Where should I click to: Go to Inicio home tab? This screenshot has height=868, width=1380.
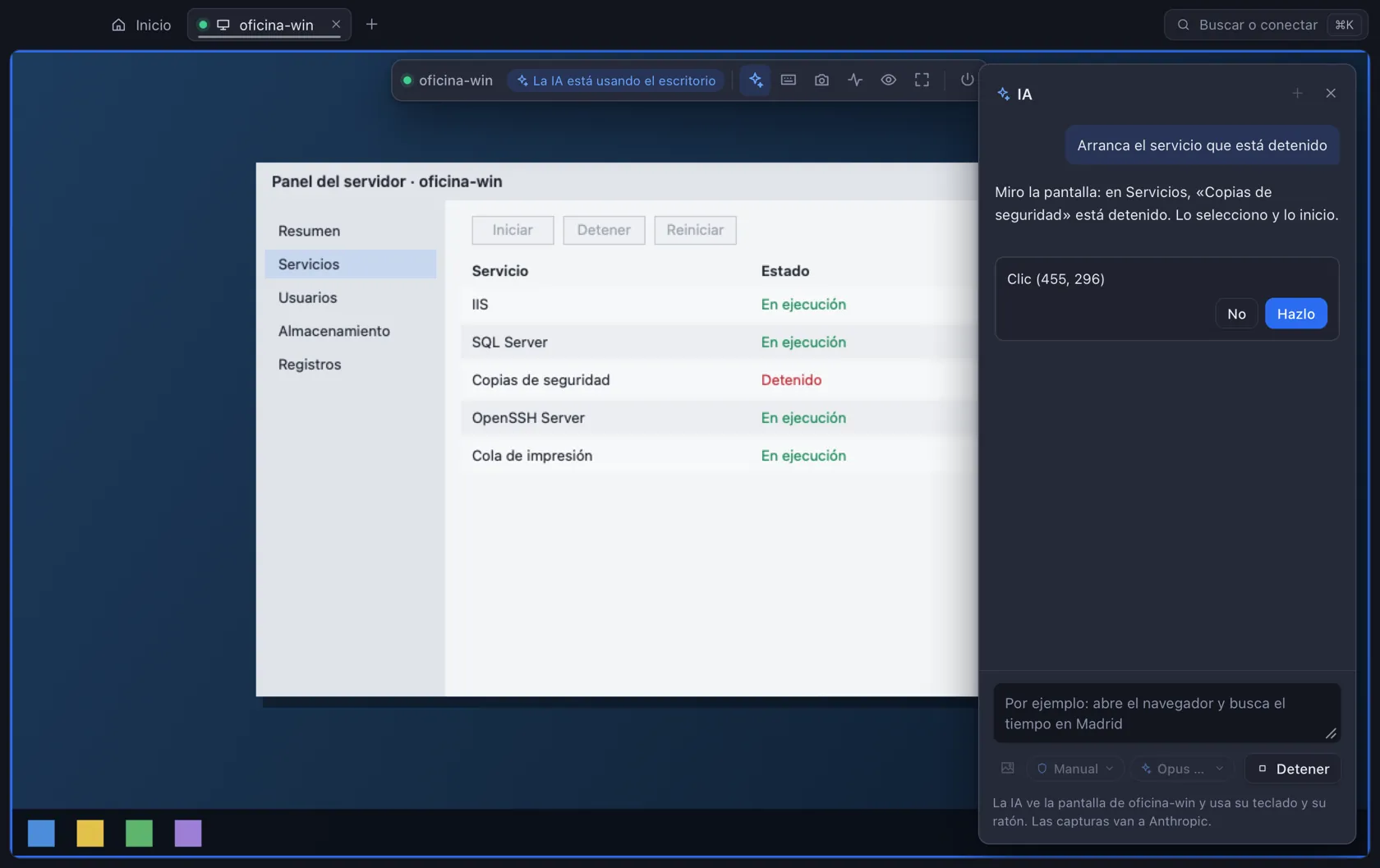click(141, 25)
